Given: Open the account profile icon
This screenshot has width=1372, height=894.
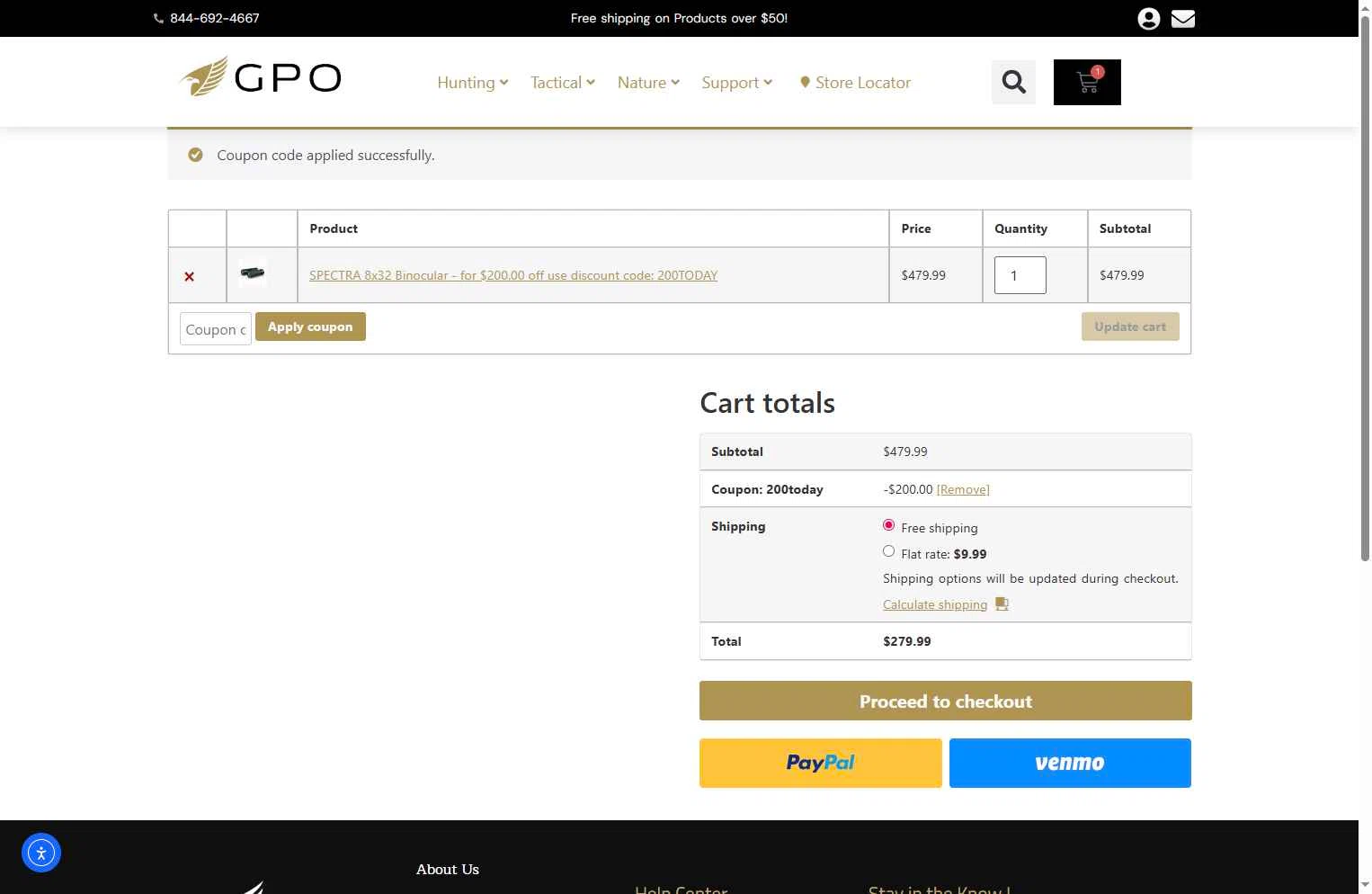Looking at the screenshot, I should pyautogui.click(x=1148, y=19).
